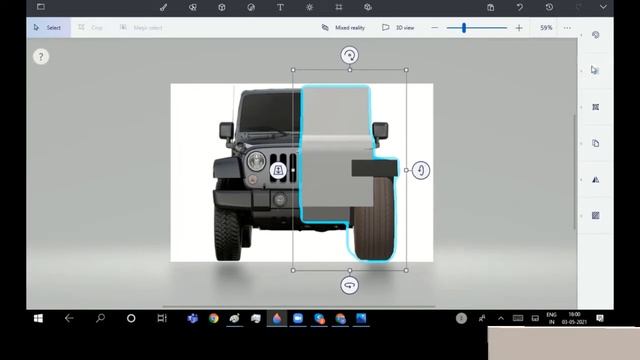Viewport: 640px width, 360px height.
Task: Click the Z-axis position handle on the jeep grille
Action: [x=278, y=170]
